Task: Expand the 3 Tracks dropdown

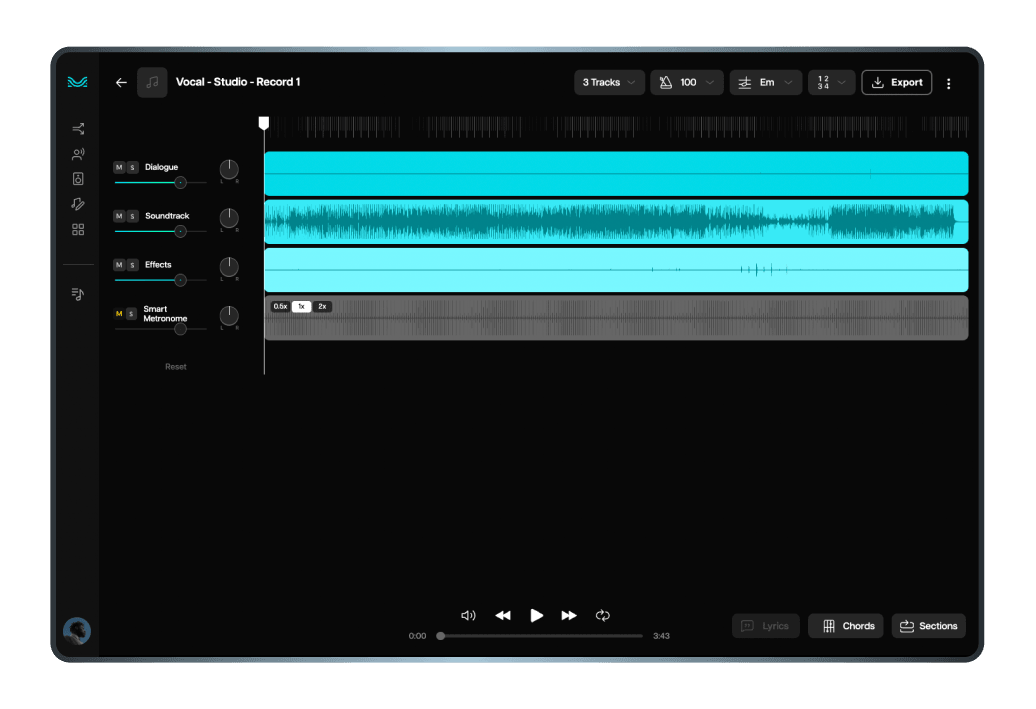Action: pyautogui.click(x=609, y=83)
